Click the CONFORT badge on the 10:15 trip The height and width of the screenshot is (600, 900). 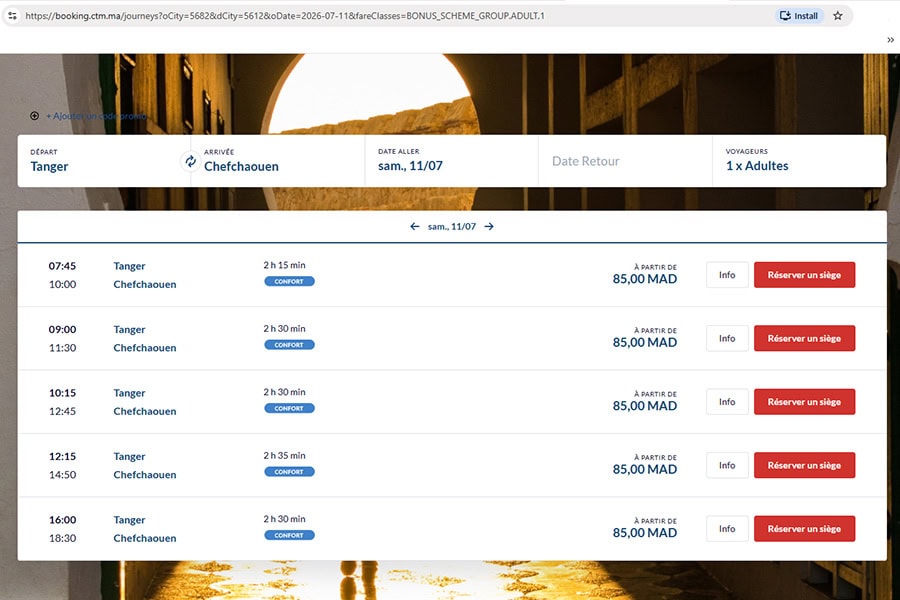[x=289, y=408]
